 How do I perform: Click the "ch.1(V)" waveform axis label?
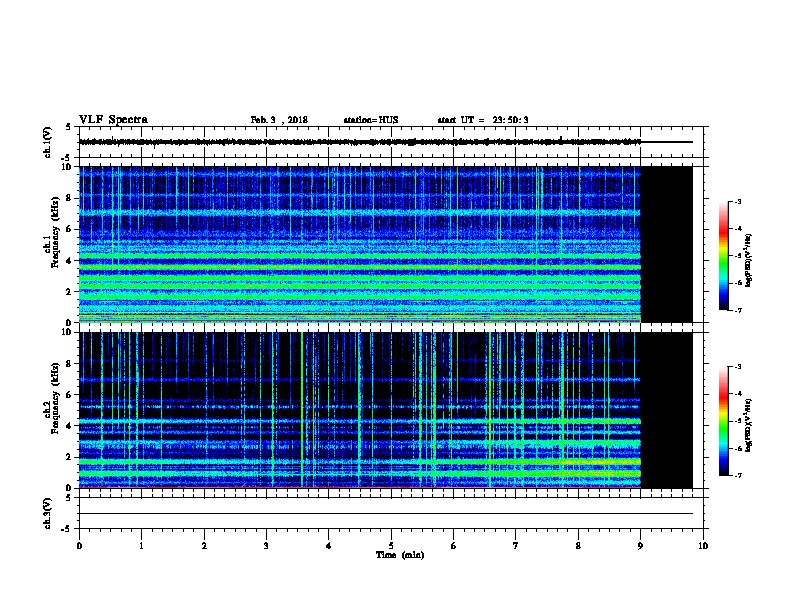tap(48, 142)
